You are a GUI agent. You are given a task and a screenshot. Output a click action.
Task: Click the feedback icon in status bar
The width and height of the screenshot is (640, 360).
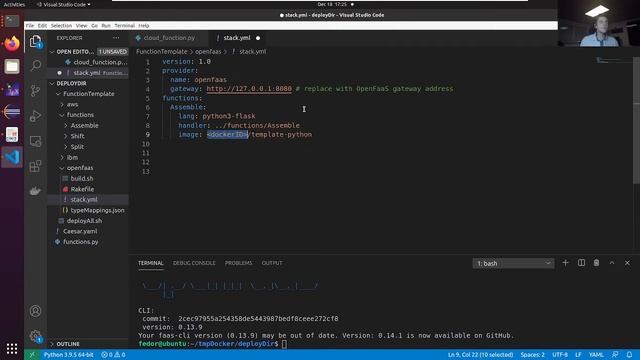615,355
